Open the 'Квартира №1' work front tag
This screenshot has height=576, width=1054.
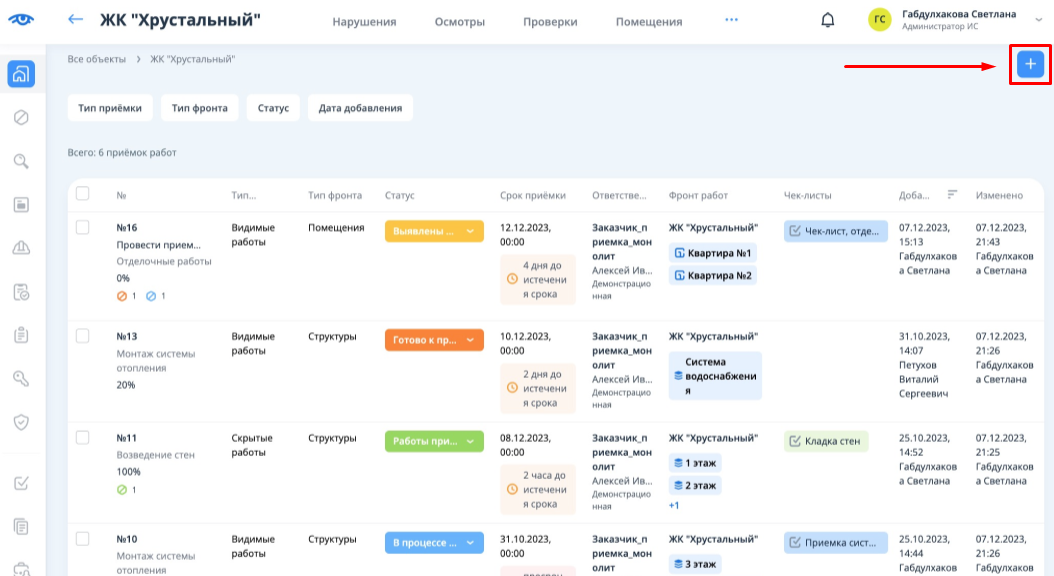point(713,253)
